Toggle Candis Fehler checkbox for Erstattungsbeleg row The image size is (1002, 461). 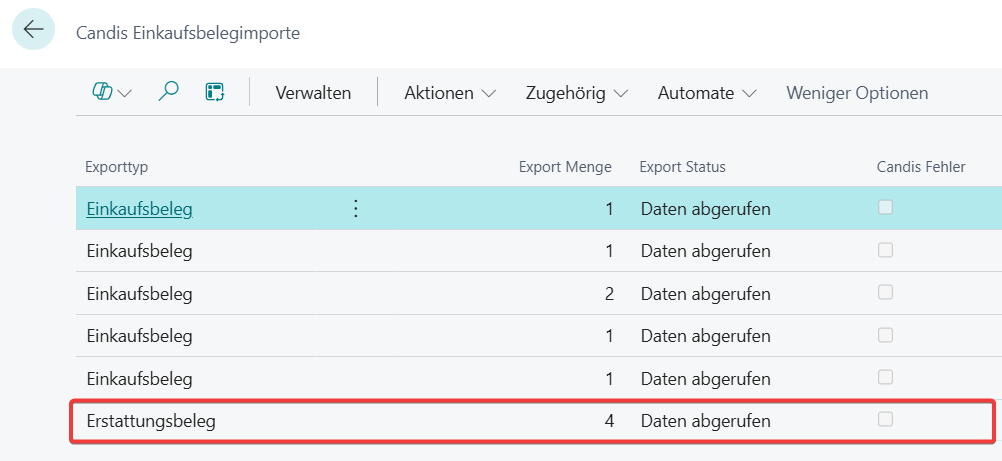pos(885,420)
